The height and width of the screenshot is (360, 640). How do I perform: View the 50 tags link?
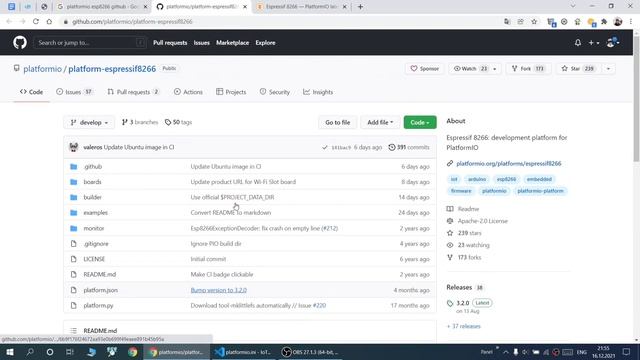point(178,122)
